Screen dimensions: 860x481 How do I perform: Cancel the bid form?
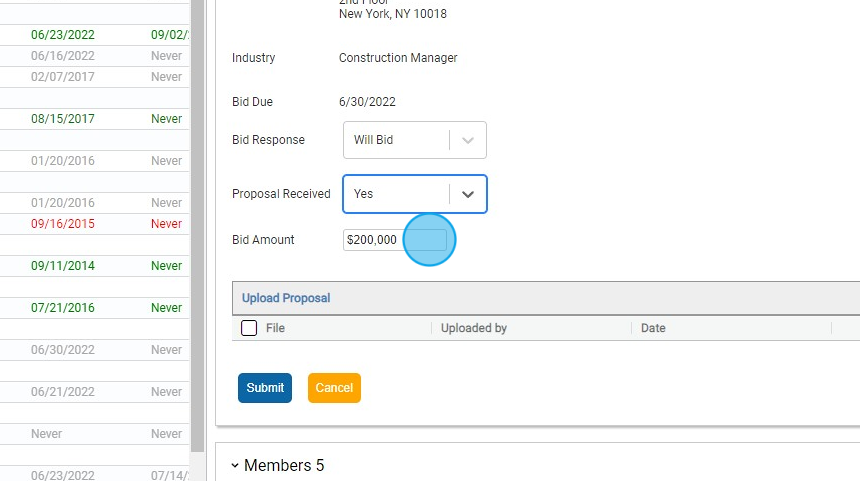(334, 388)
